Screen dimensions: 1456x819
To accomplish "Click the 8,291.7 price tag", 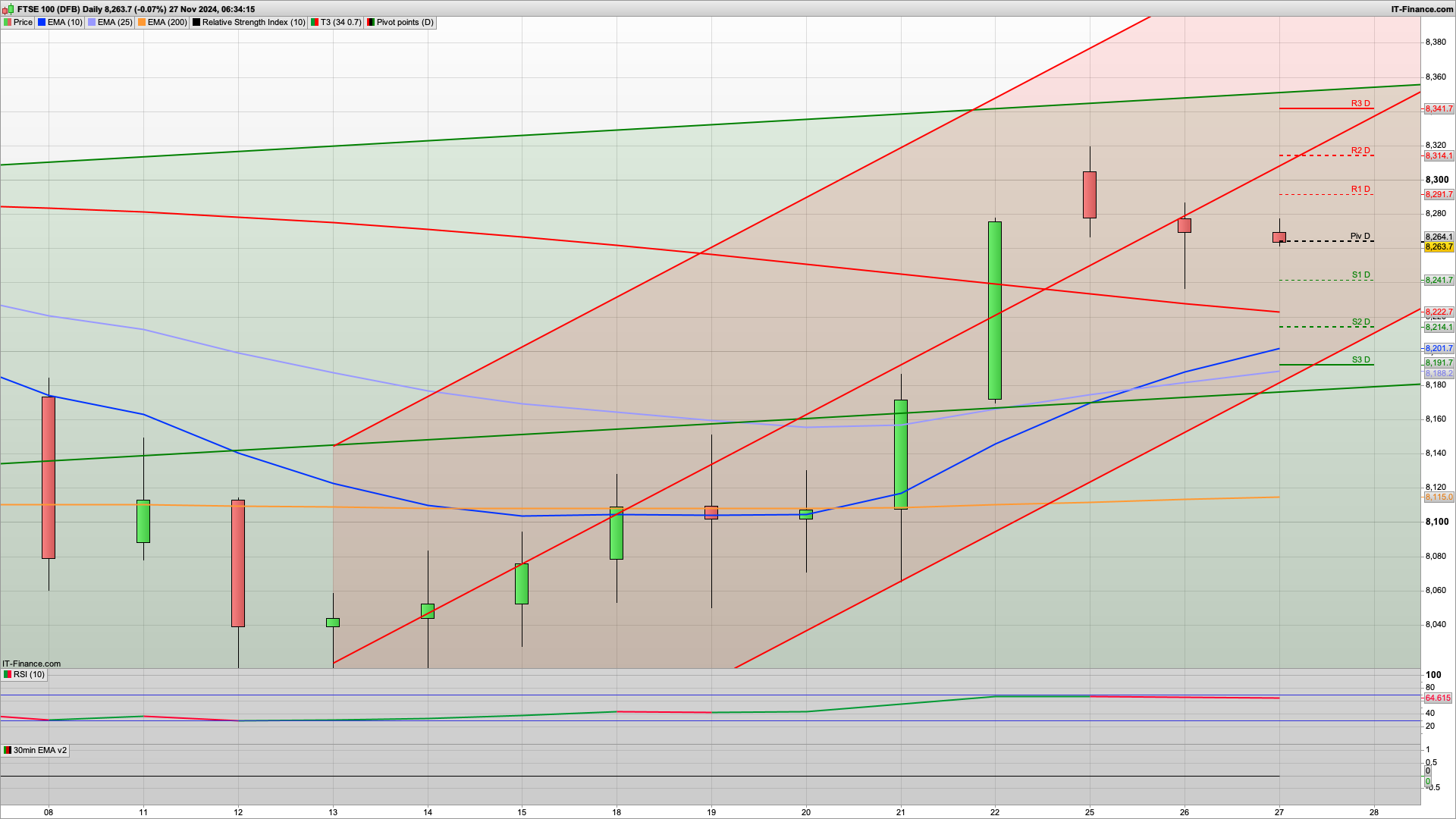I will coord(1439,195).
